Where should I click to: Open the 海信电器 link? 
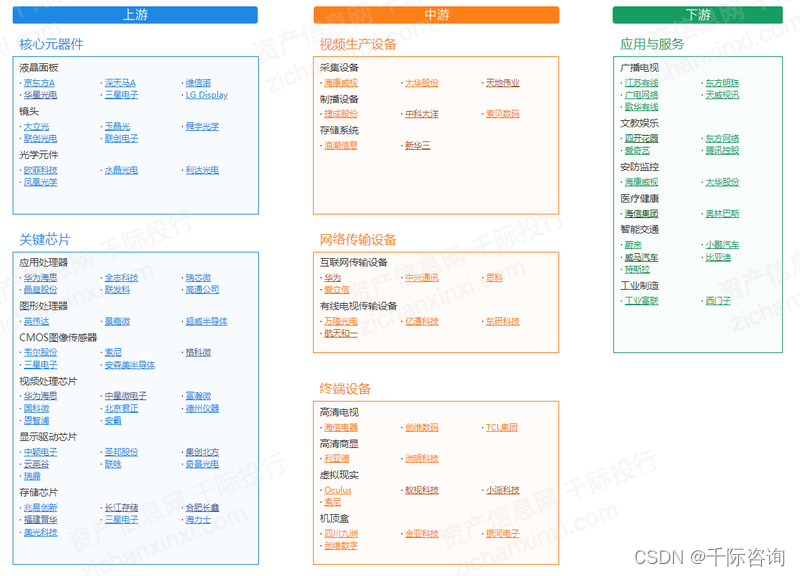click(x=341, y=428)
